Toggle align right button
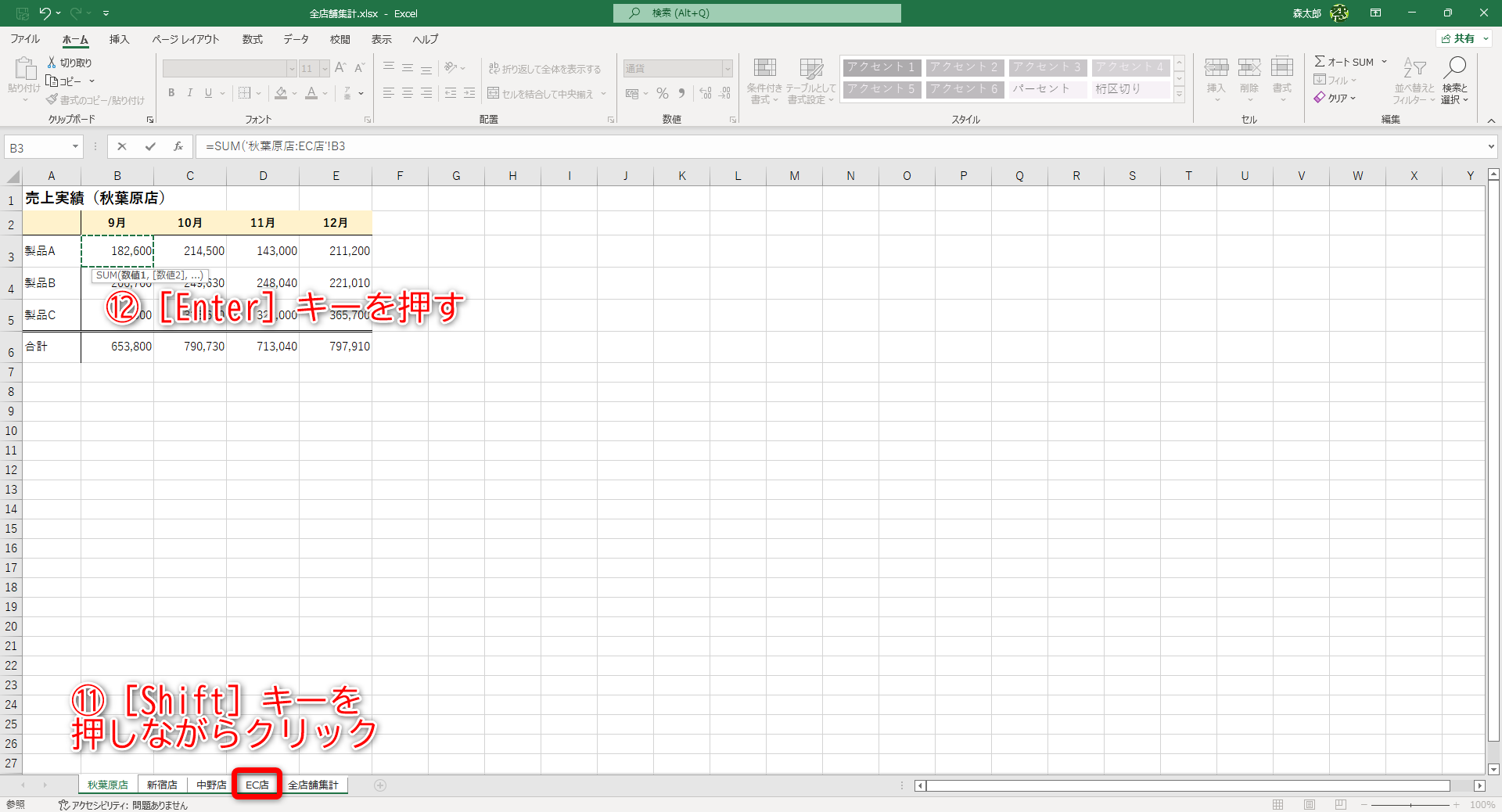The width and height of the screenshot is (1502, 812). click(x=426, y=93)
